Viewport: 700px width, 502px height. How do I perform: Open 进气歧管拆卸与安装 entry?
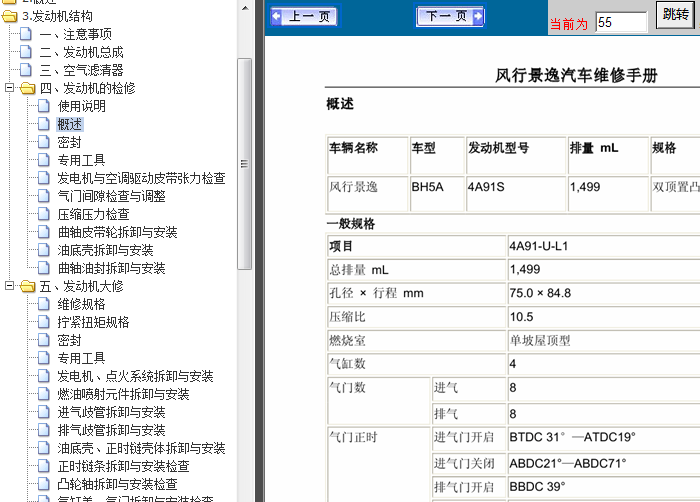pyautogui.click(x=112, y=412)
